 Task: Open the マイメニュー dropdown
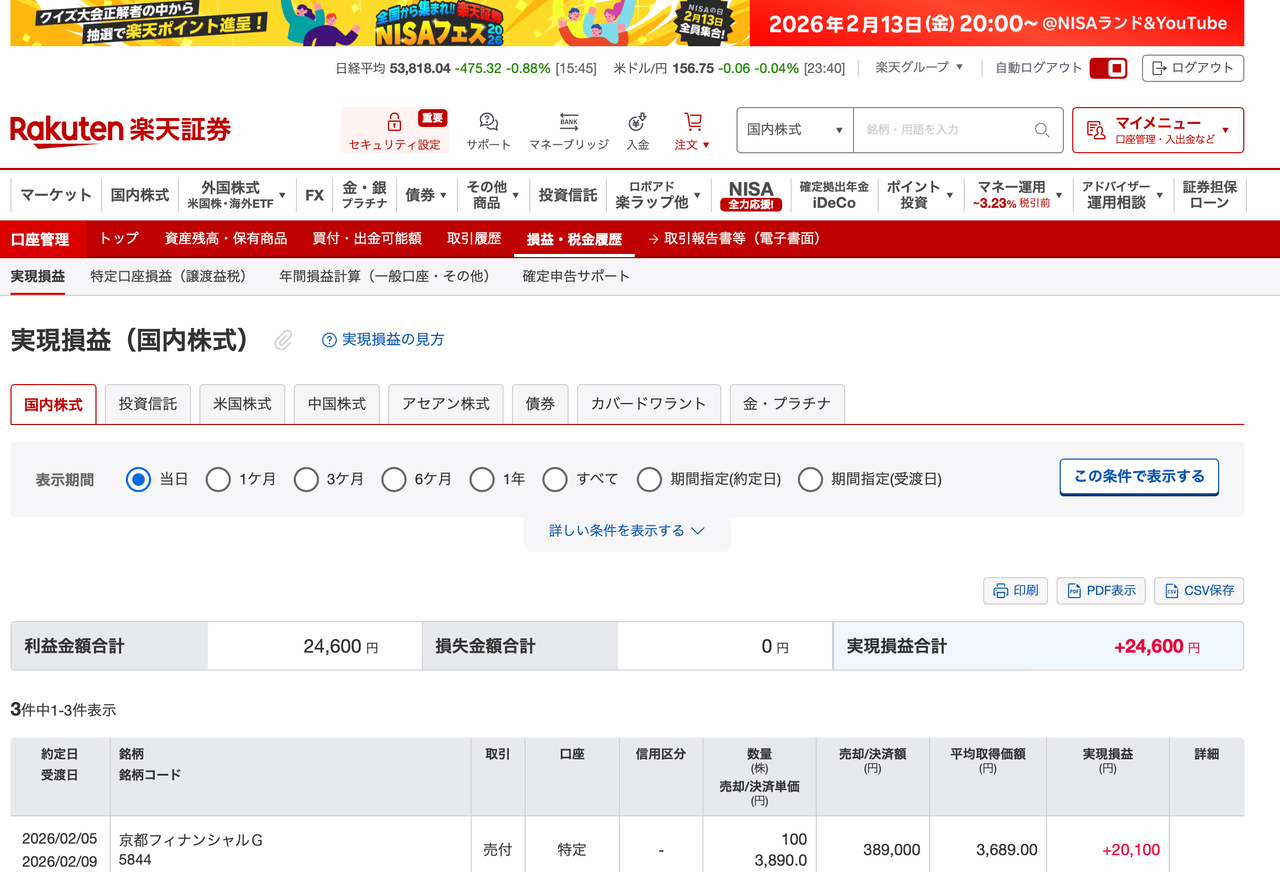1158,130
